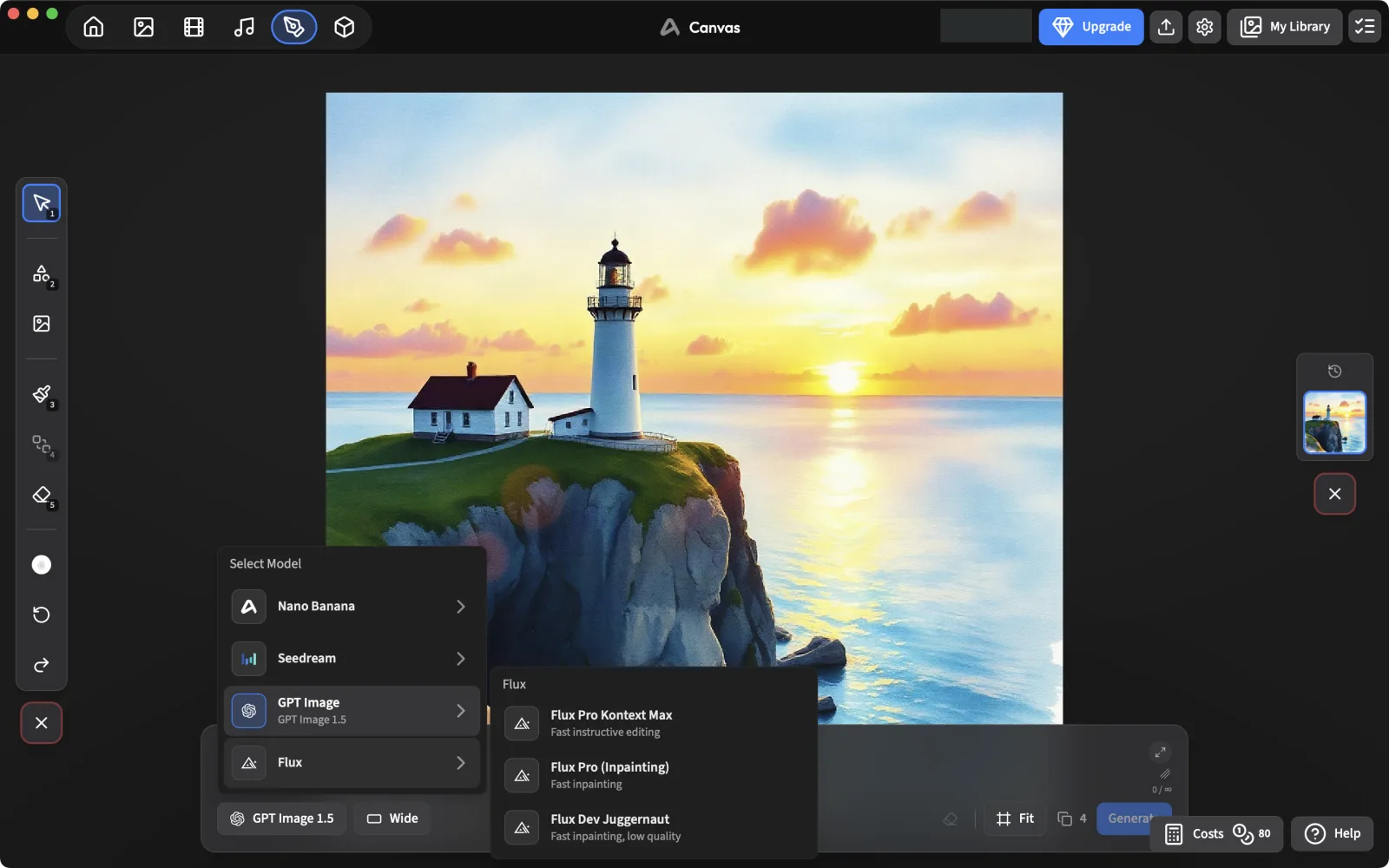Pick the white brush color swatch

[42, 565]
